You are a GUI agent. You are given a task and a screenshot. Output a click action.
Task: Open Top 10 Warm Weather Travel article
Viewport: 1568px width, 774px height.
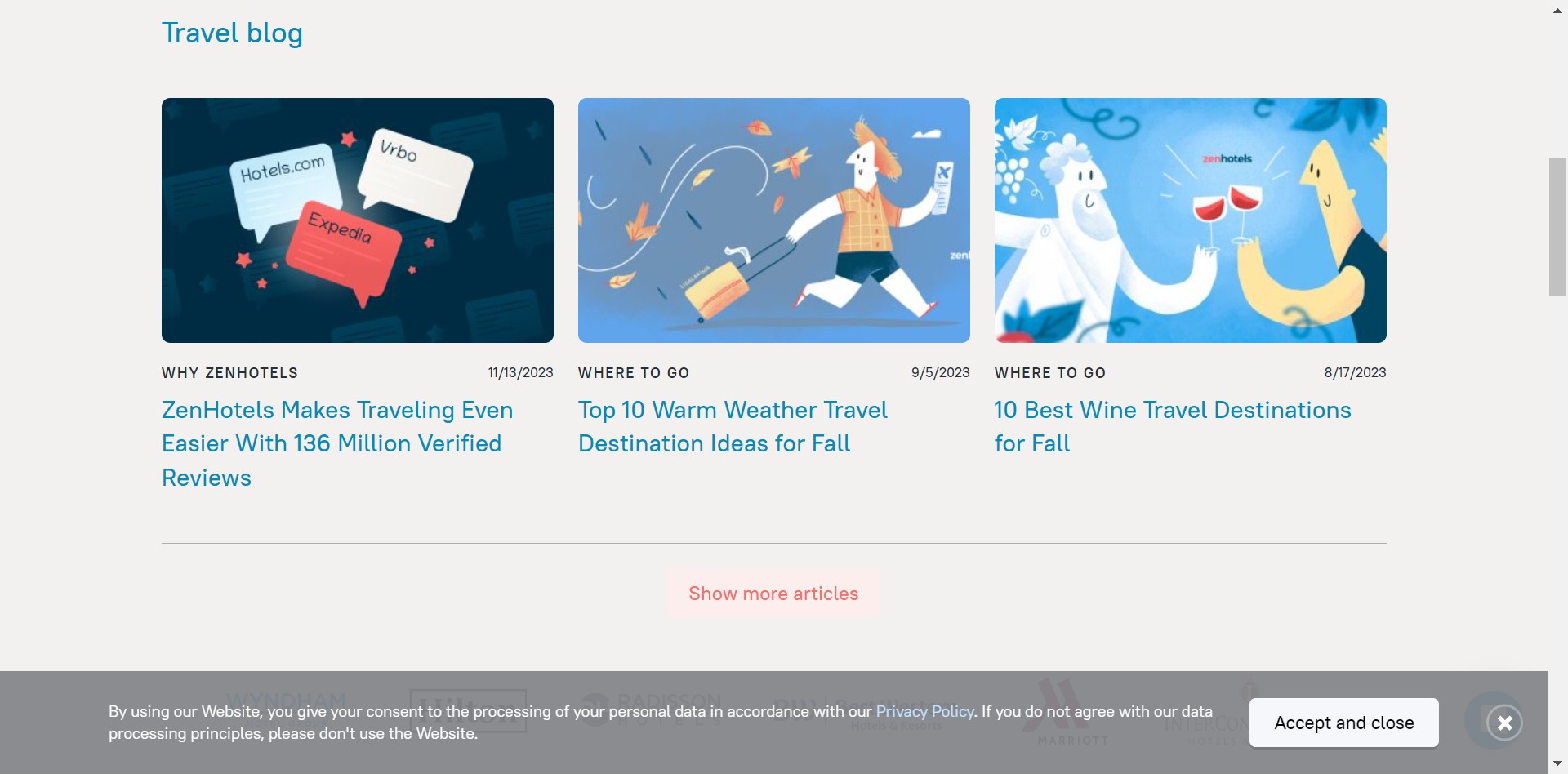pyautogui.click(x=733, y=426)
